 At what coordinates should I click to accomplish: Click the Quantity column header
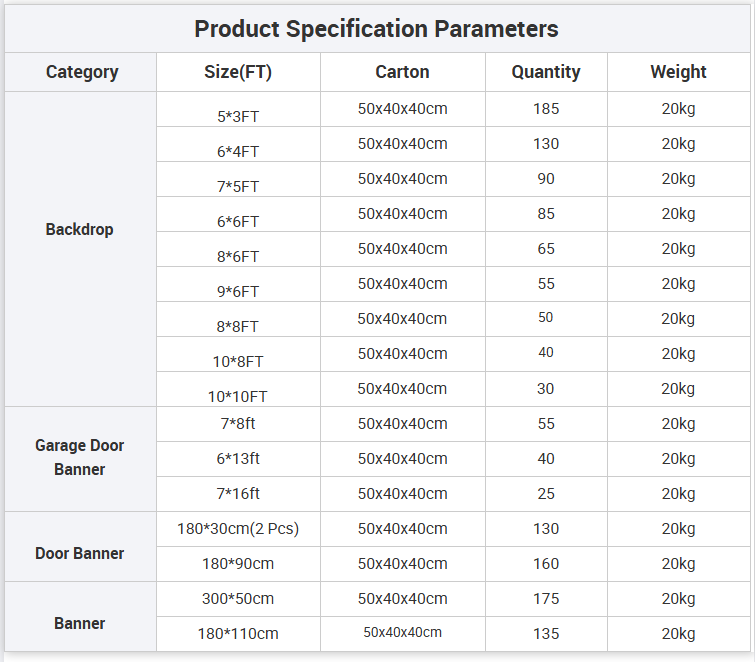coord(546,72)
